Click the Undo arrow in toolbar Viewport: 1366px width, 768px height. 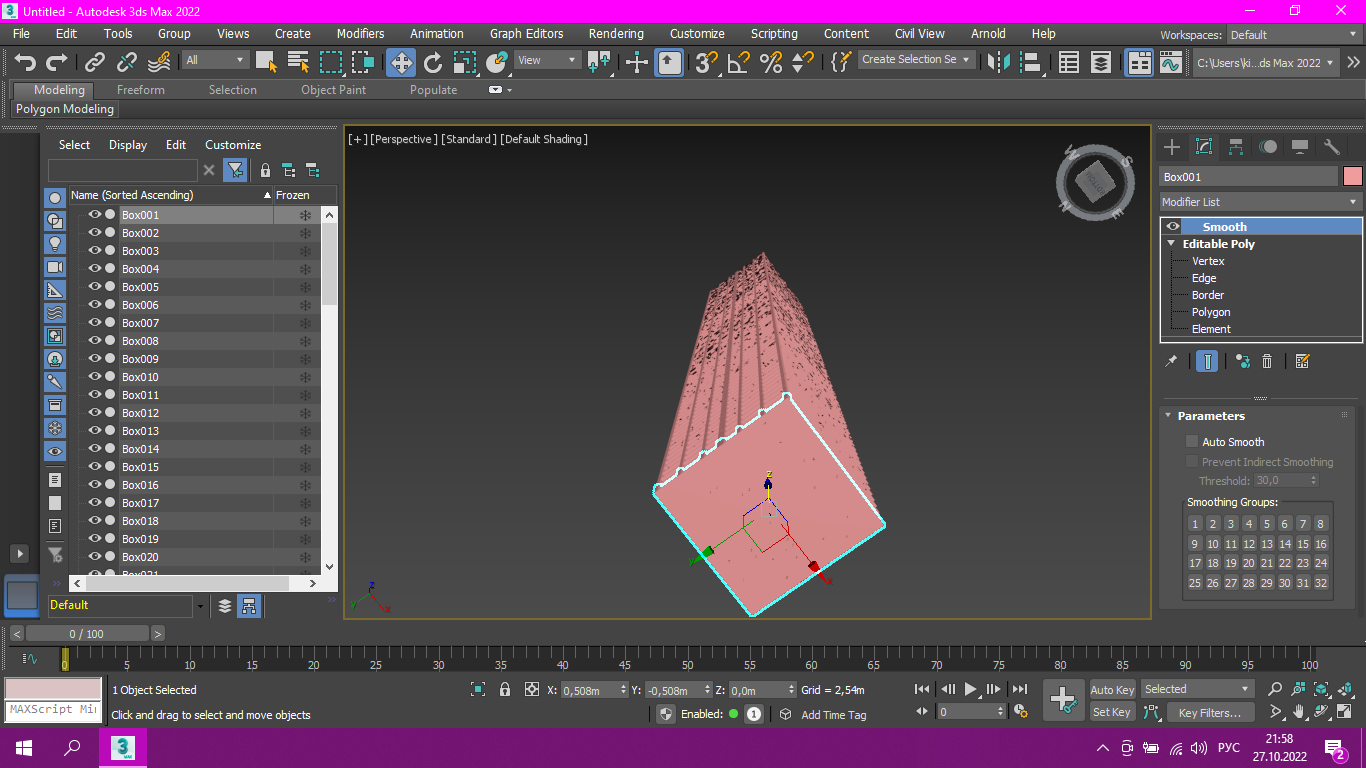(x=25, y=62)
